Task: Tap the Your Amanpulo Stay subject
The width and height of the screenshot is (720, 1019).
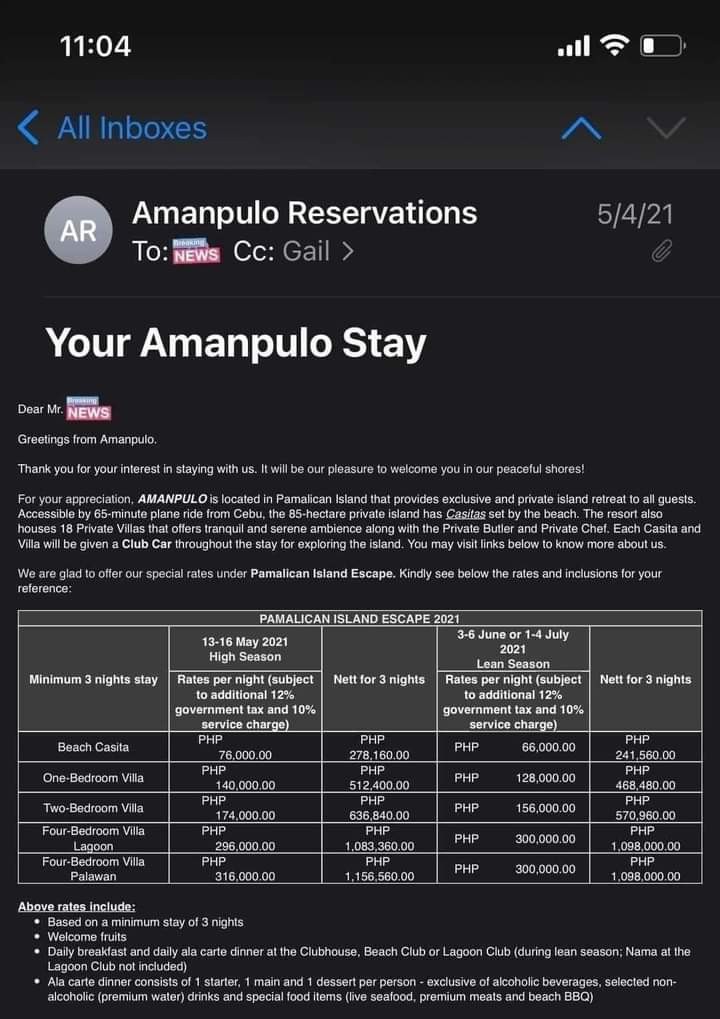Action: tap(236, 343)
